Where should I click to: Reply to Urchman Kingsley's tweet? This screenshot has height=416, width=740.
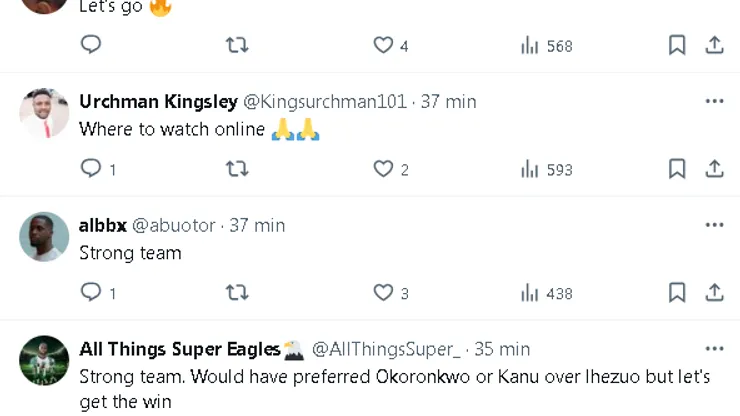point(91,169)
